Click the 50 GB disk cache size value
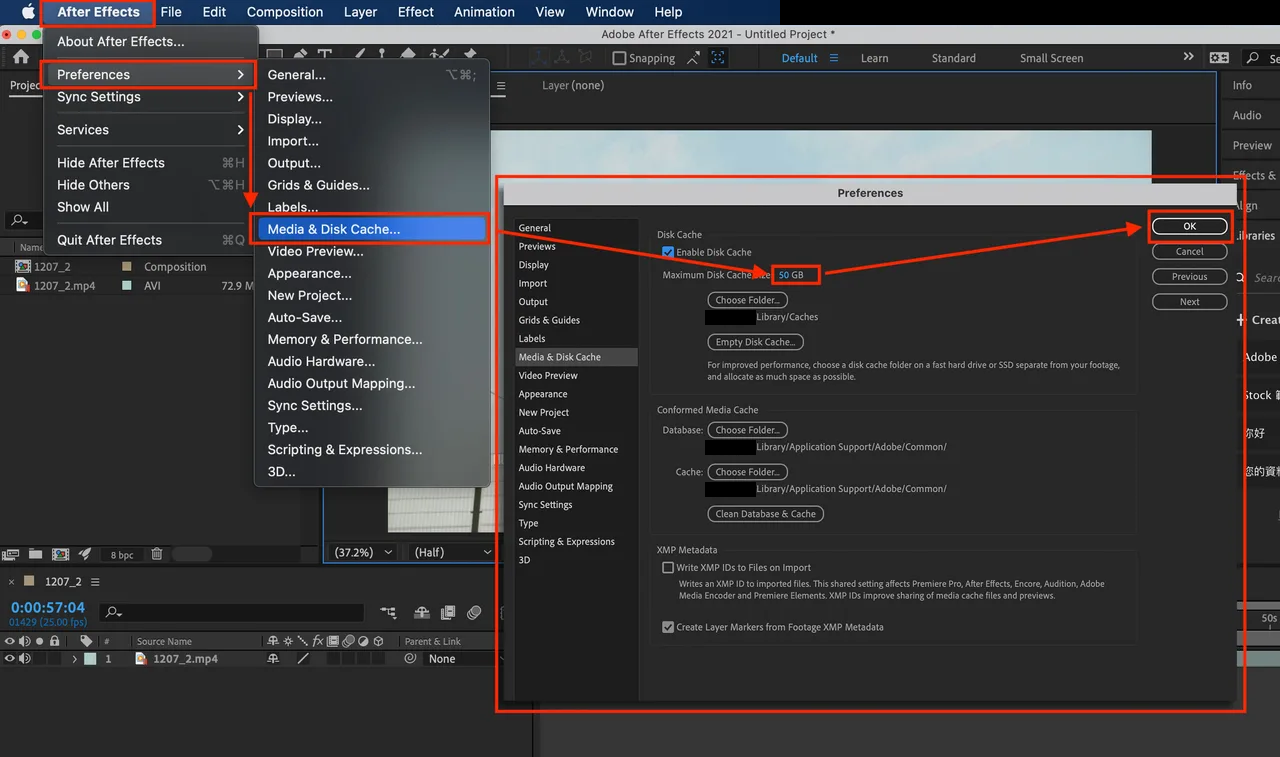This screenshot has width=1280, height=757. click(791, 275)
